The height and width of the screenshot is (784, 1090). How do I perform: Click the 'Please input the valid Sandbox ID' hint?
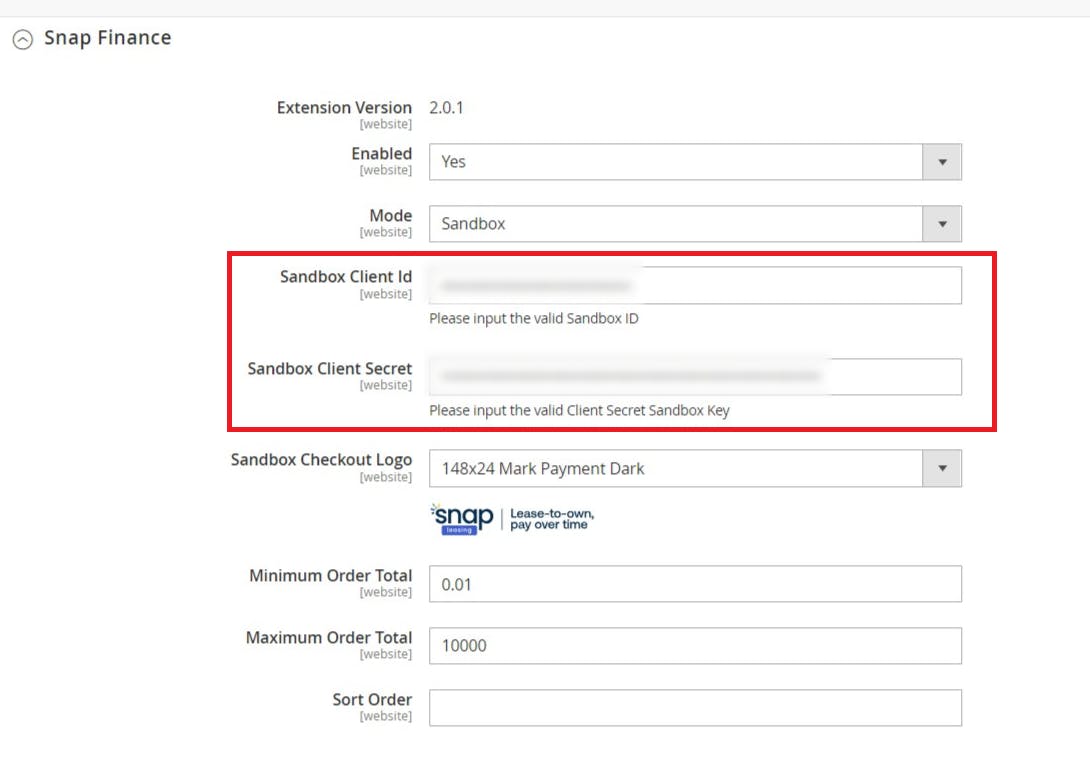534,318
